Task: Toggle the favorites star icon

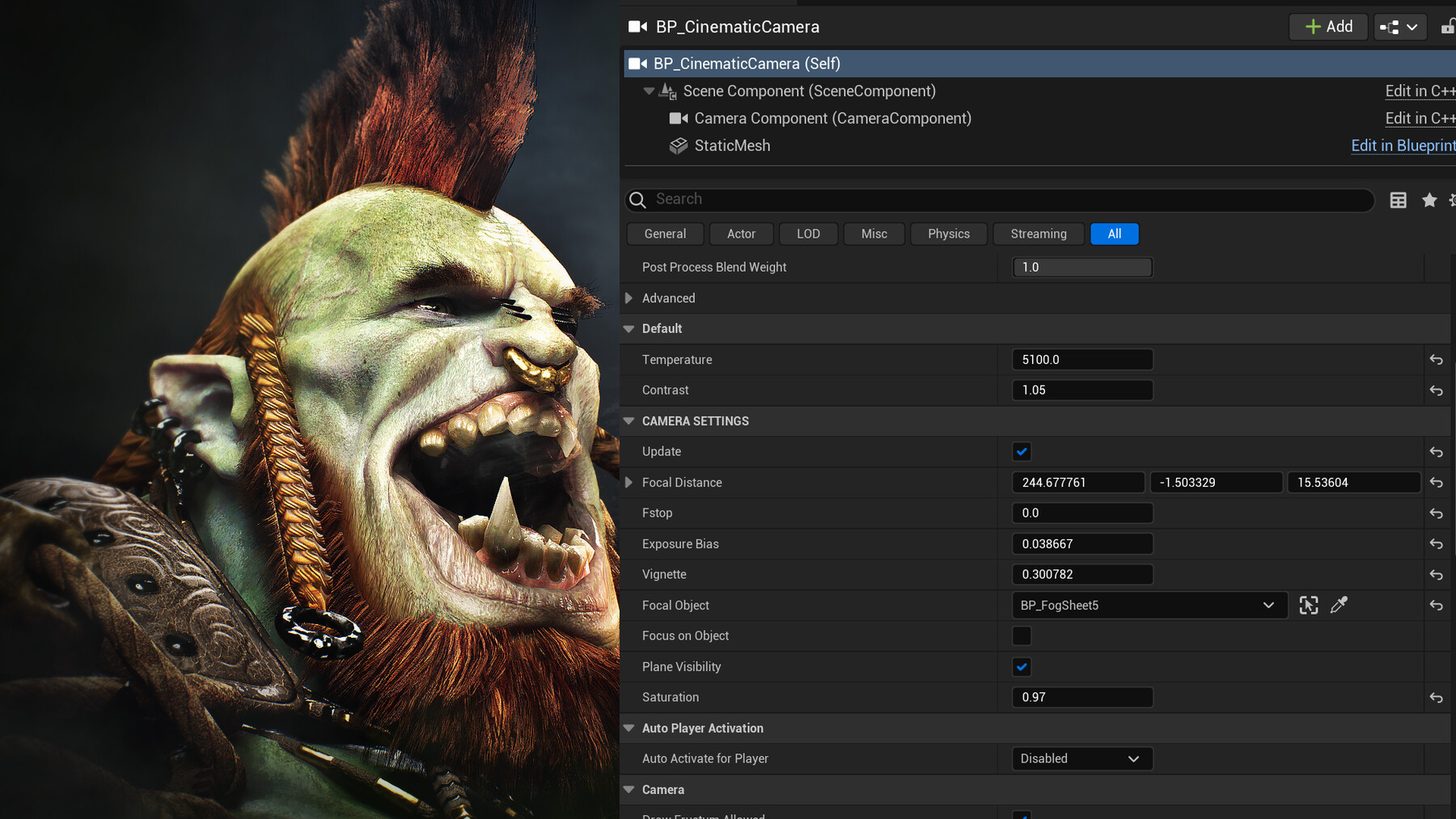Action: [x=1428, y=200]
